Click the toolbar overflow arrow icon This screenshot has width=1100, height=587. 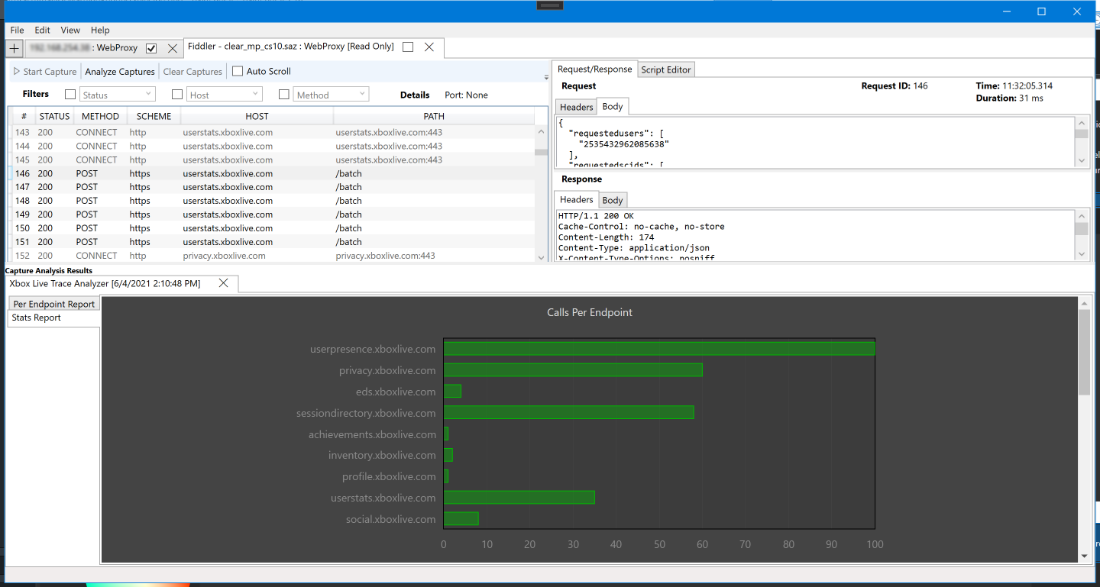546,76
